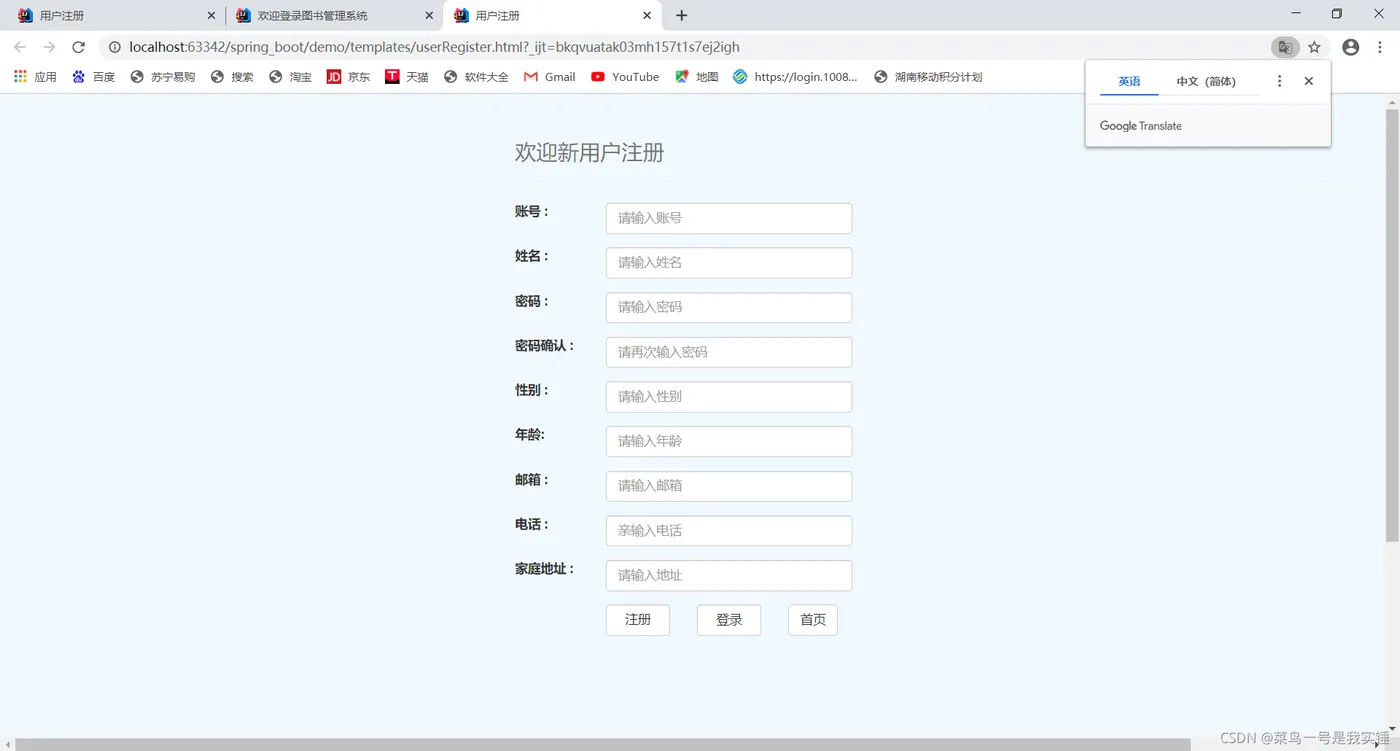Open the login.1008 bookmark

coord(795,76)
